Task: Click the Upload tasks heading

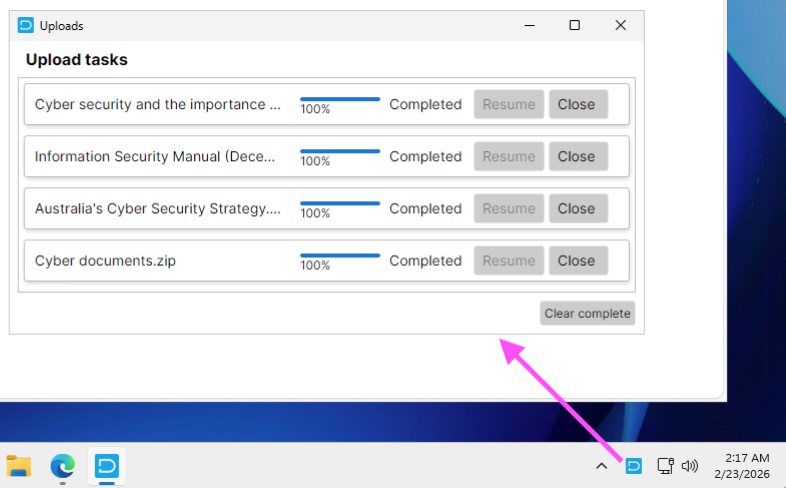Action: (x=77, y=60)
